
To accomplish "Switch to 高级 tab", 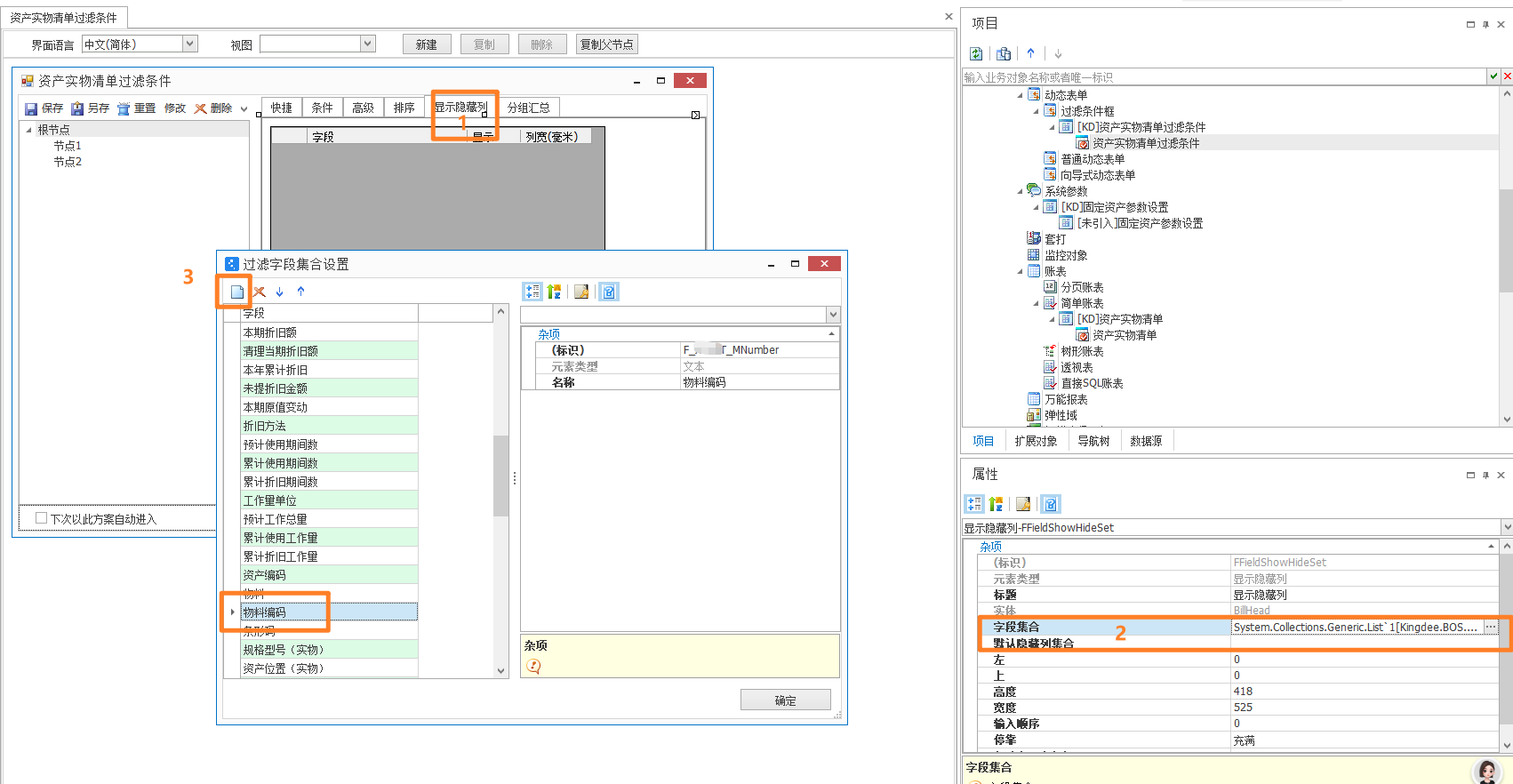I will 363,108.
